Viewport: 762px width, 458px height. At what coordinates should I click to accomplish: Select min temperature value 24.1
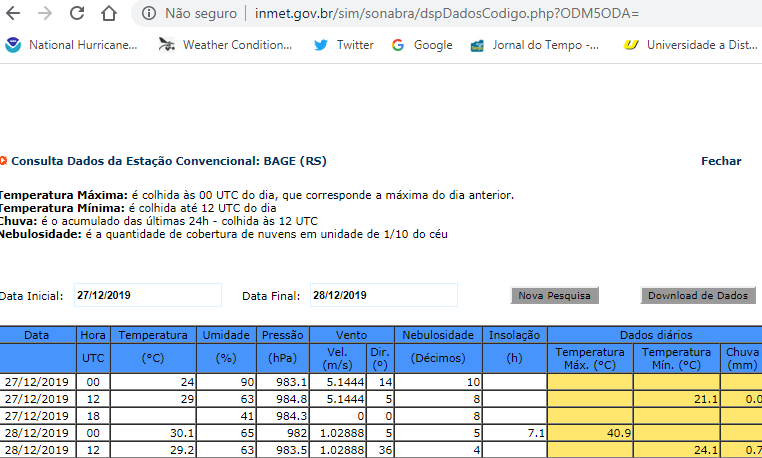coord(706,450)
